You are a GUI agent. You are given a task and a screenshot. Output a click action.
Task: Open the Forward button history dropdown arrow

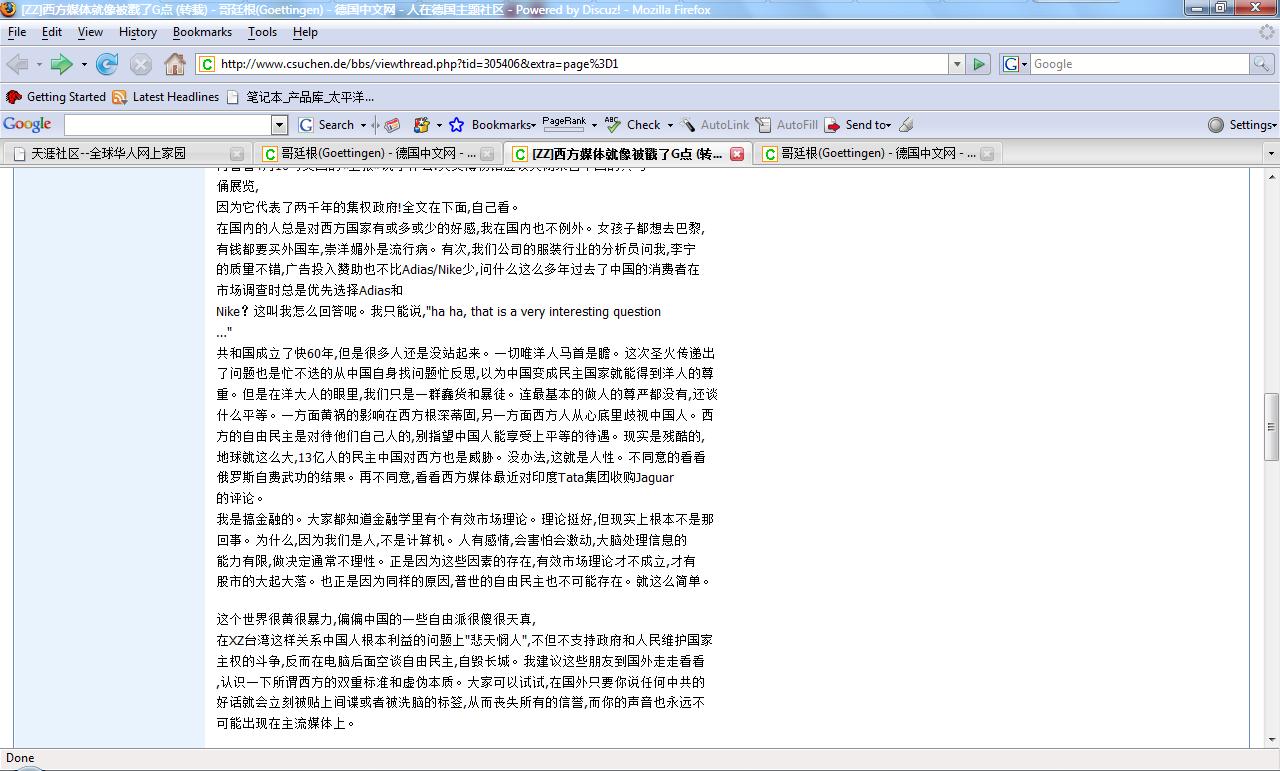coord(84,64)
